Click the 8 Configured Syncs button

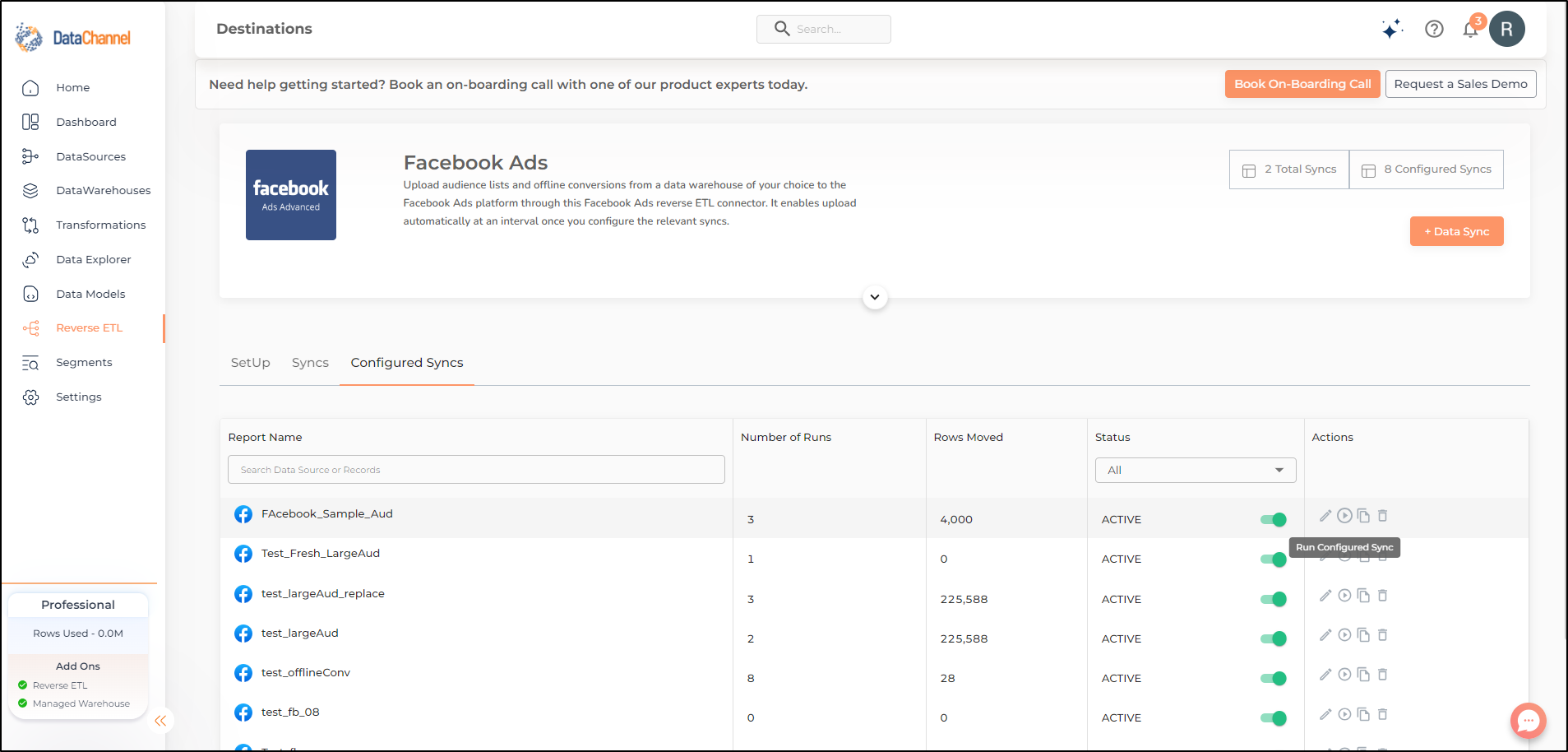pyautogui.click(x=1427, y=169)
